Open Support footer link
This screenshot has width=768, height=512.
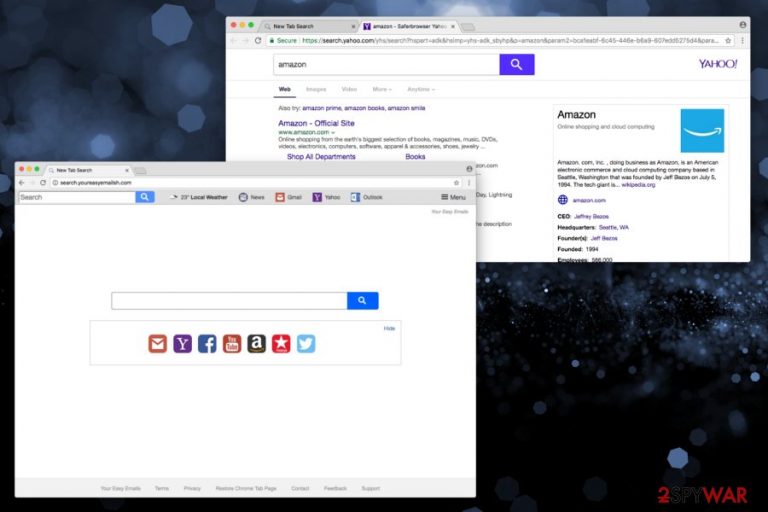point(371,488)
